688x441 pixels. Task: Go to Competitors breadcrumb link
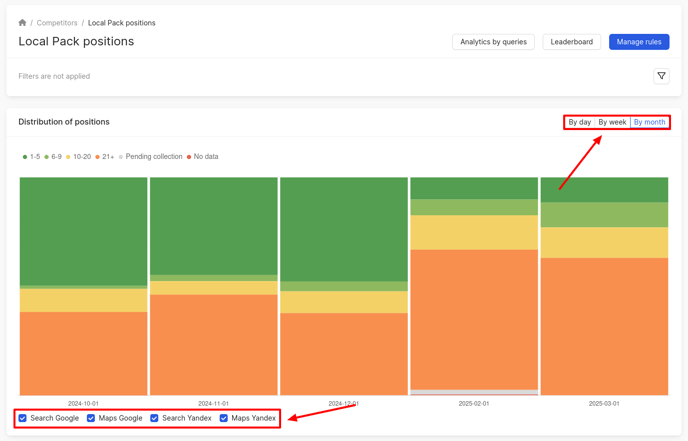coord(57,22)
